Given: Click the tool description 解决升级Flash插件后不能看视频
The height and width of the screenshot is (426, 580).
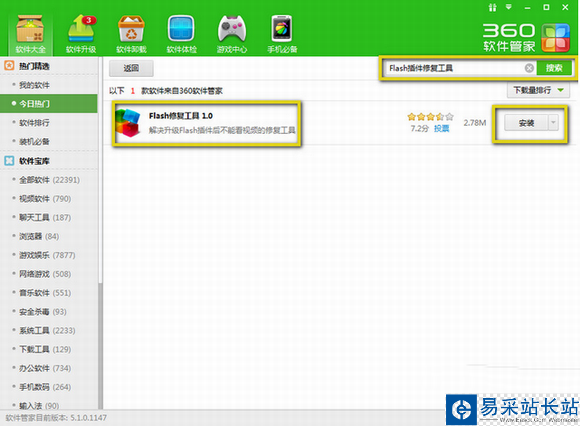Looking at the screenshot, I should click(x=222, y=130).
